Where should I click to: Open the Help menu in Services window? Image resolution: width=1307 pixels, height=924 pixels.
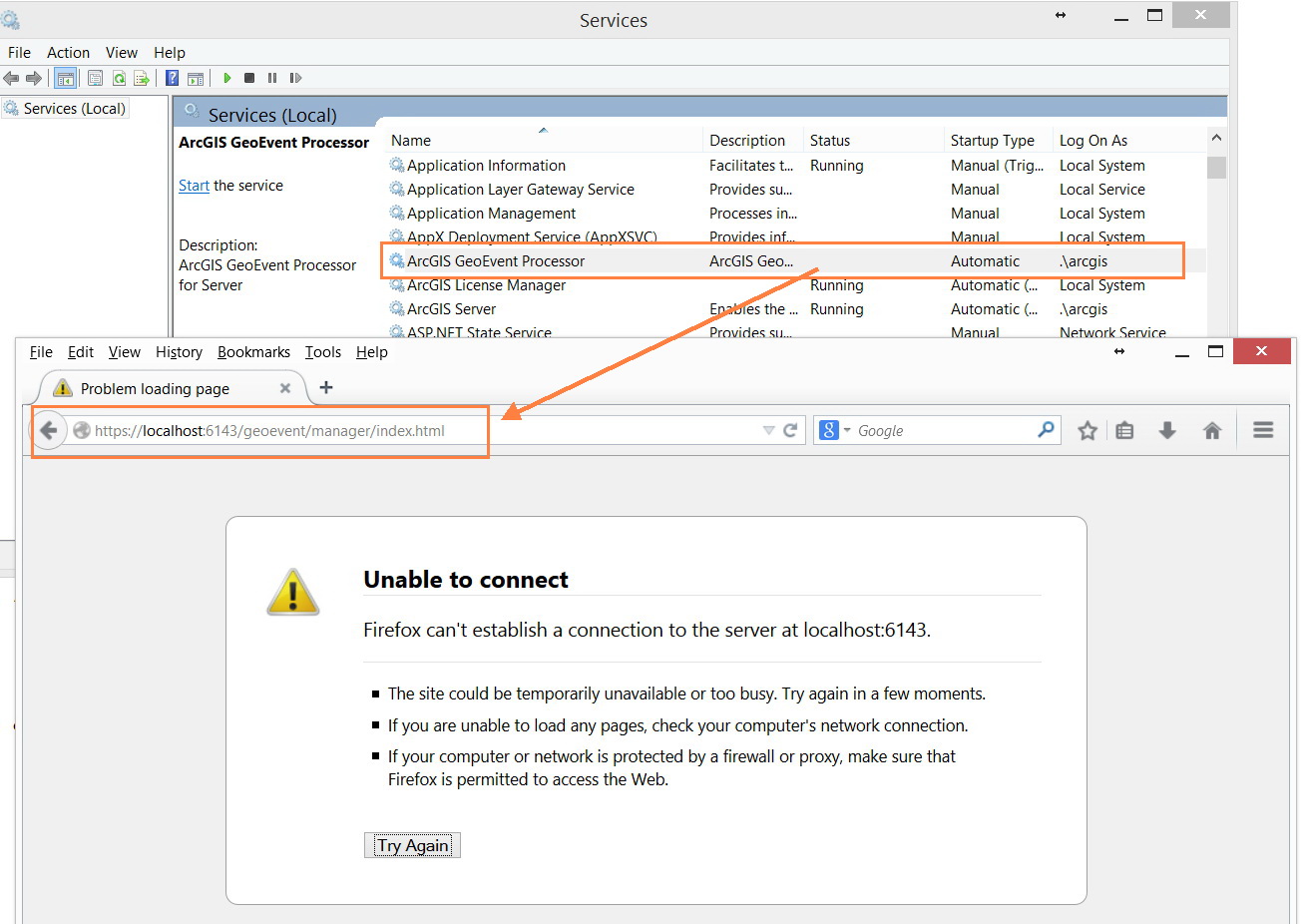tap(170, 53)
